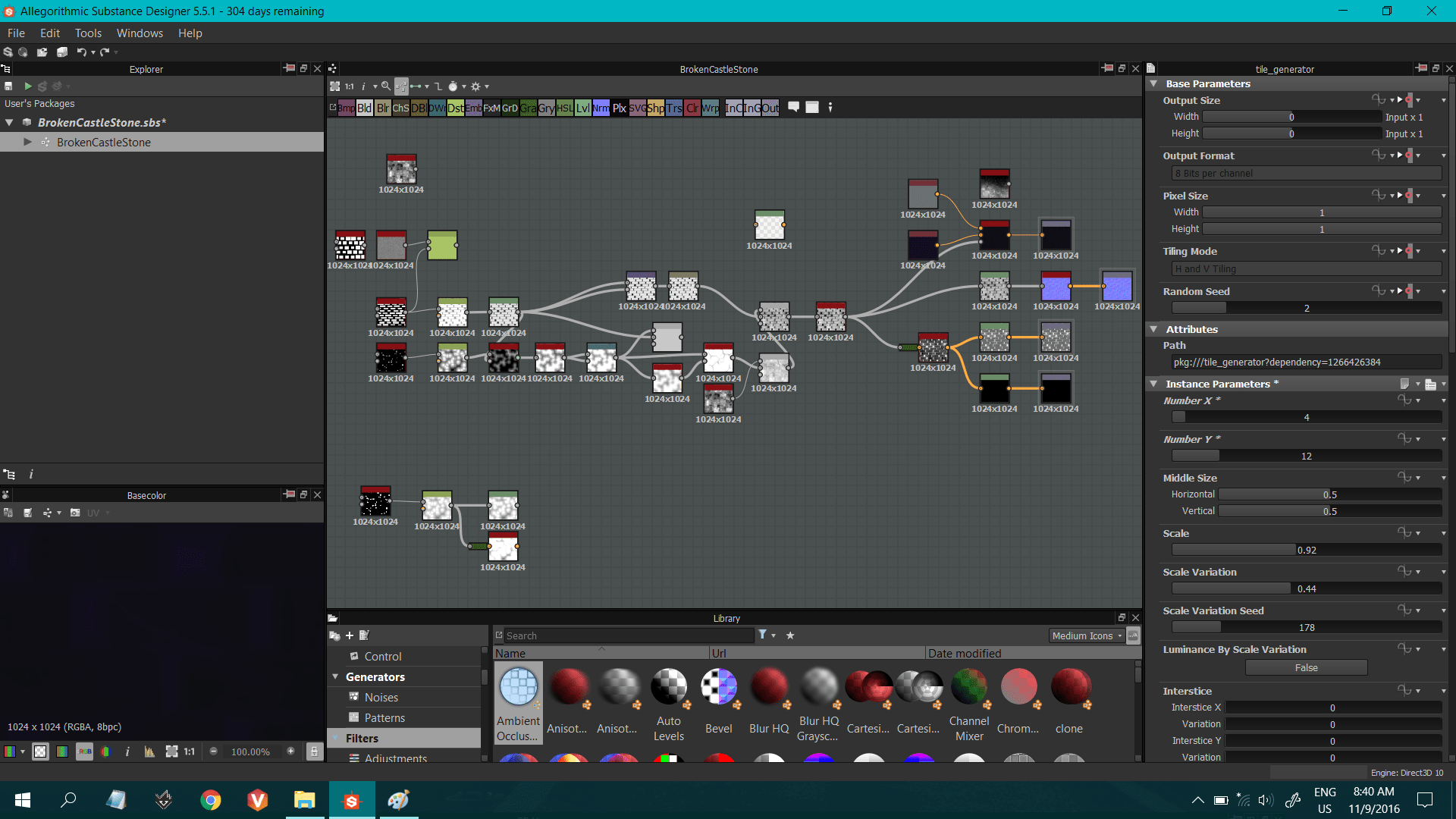Expand the BrokenCastleStone graph item
This screenshot has height=819, width=1456.
point(28,142)
